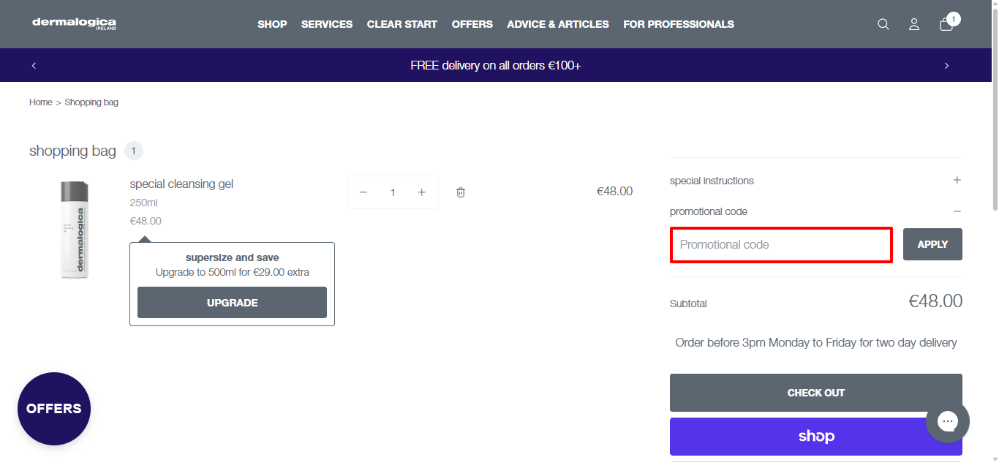This screenshot has width=999, height=462.
Task: Increase quantity with plus button
Action: coord(422,192)
